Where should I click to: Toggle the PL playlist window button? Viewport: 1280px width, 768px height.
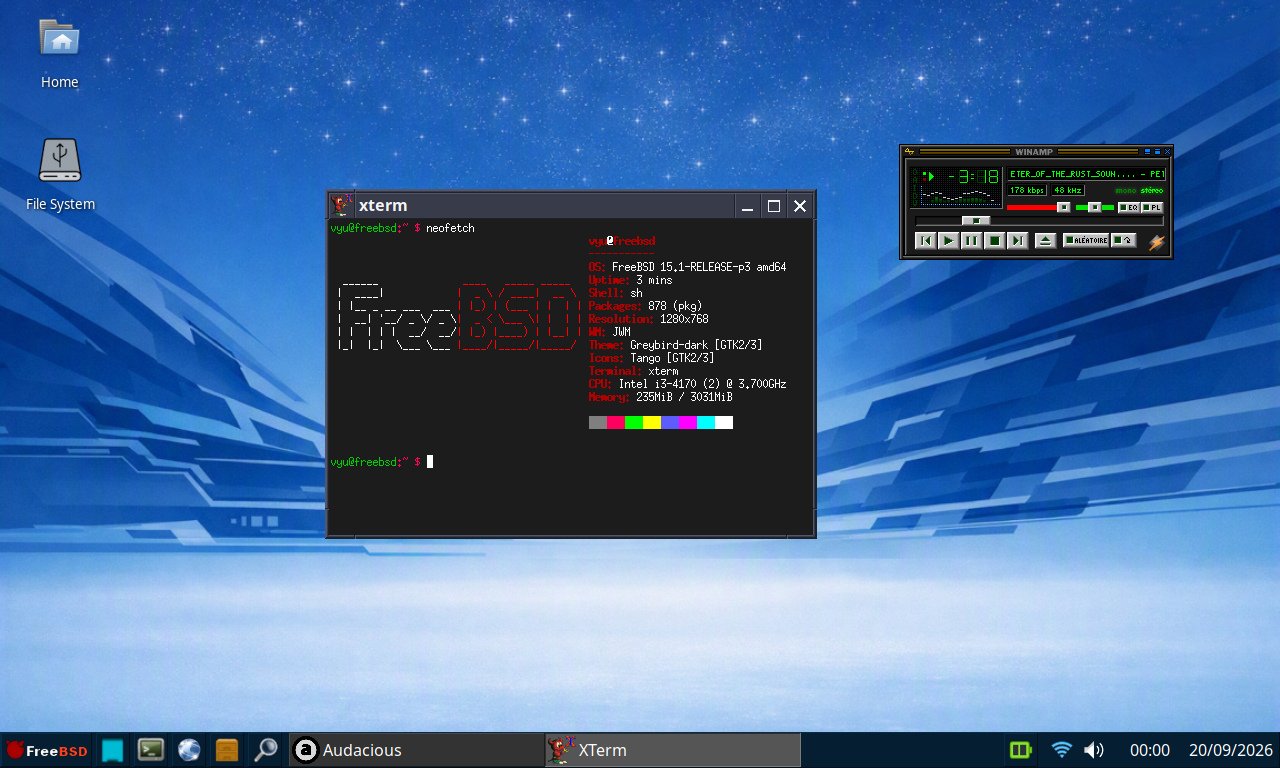pyautogui.click(x=1152, y=207)
